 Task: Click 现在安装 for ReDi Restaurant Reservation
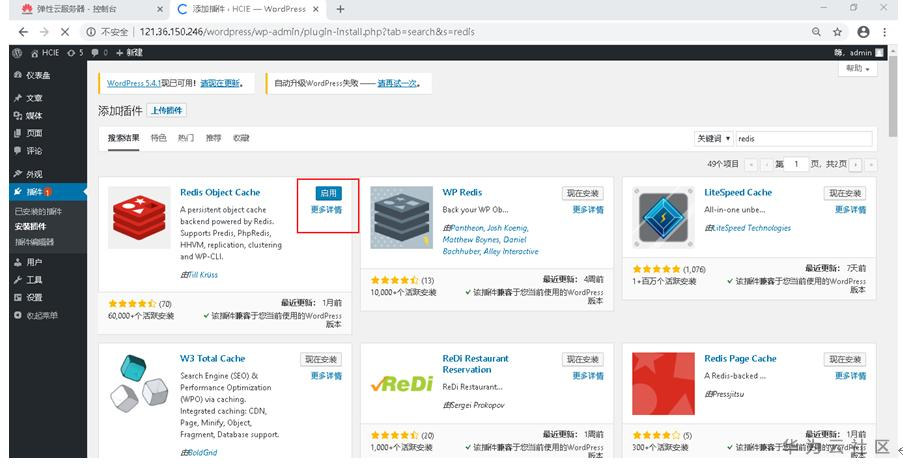[583, 360]
